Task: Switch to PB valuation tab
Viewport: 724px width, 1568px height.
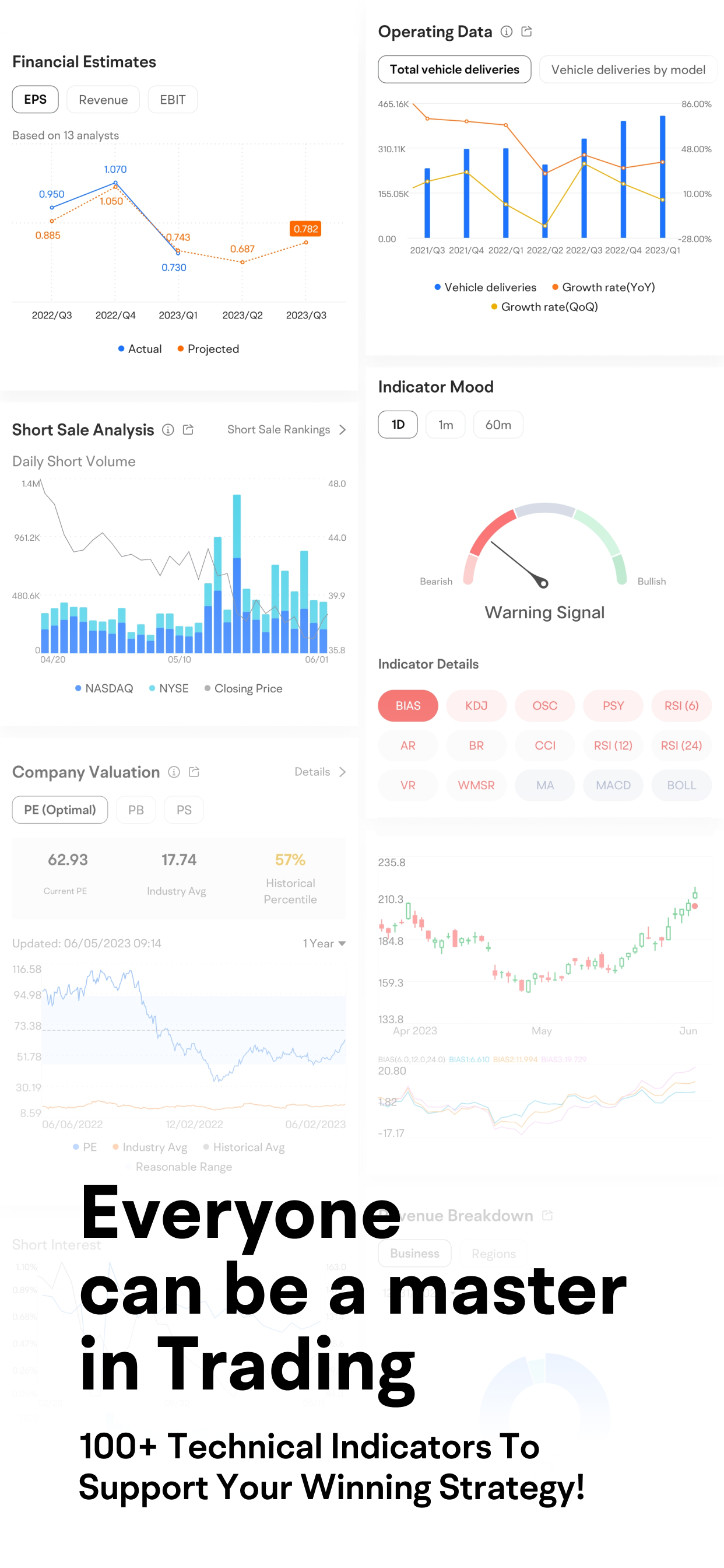Action: tap(136, 810)
